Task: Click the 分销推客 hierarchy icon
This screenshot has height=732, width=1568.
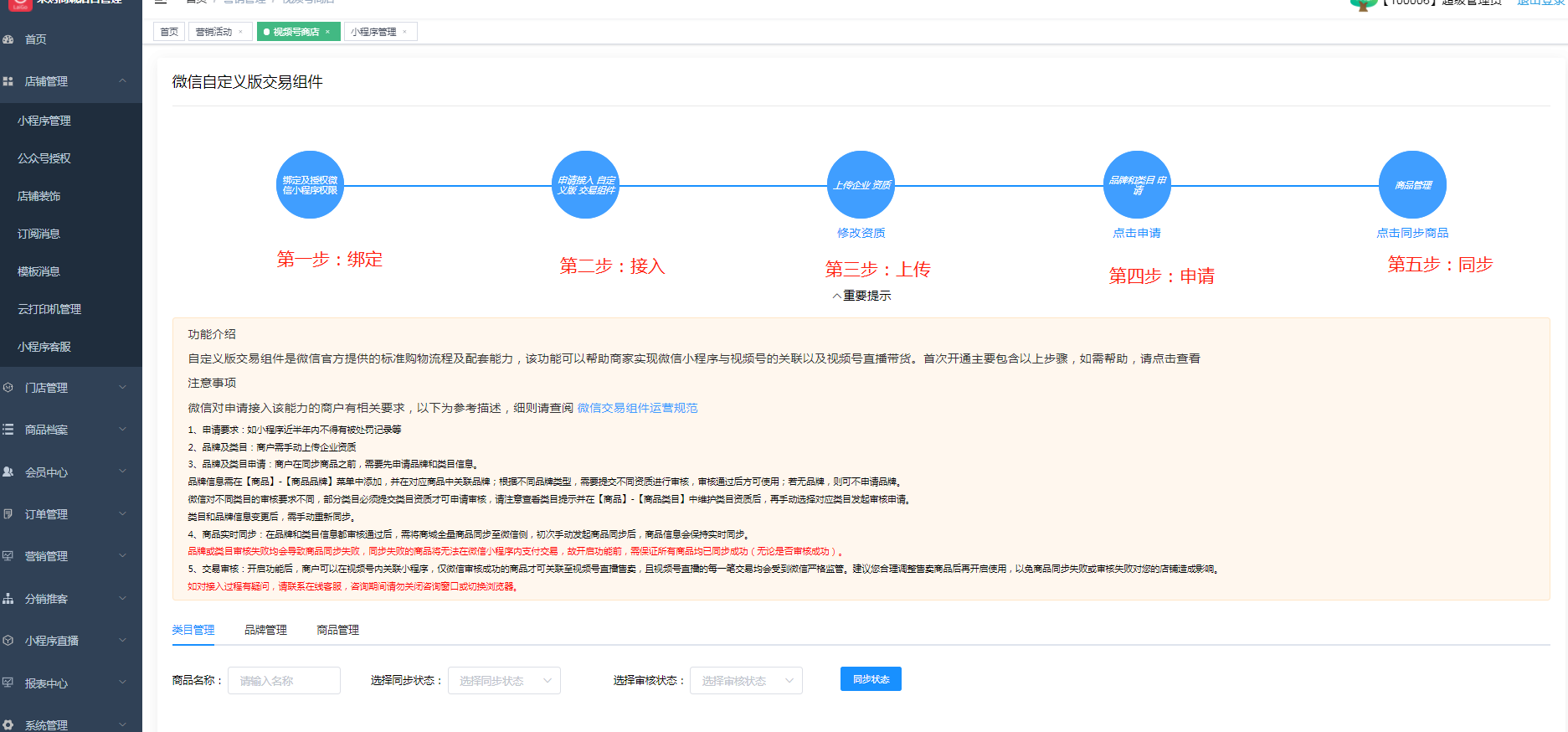Action: (x=8, y=599)
